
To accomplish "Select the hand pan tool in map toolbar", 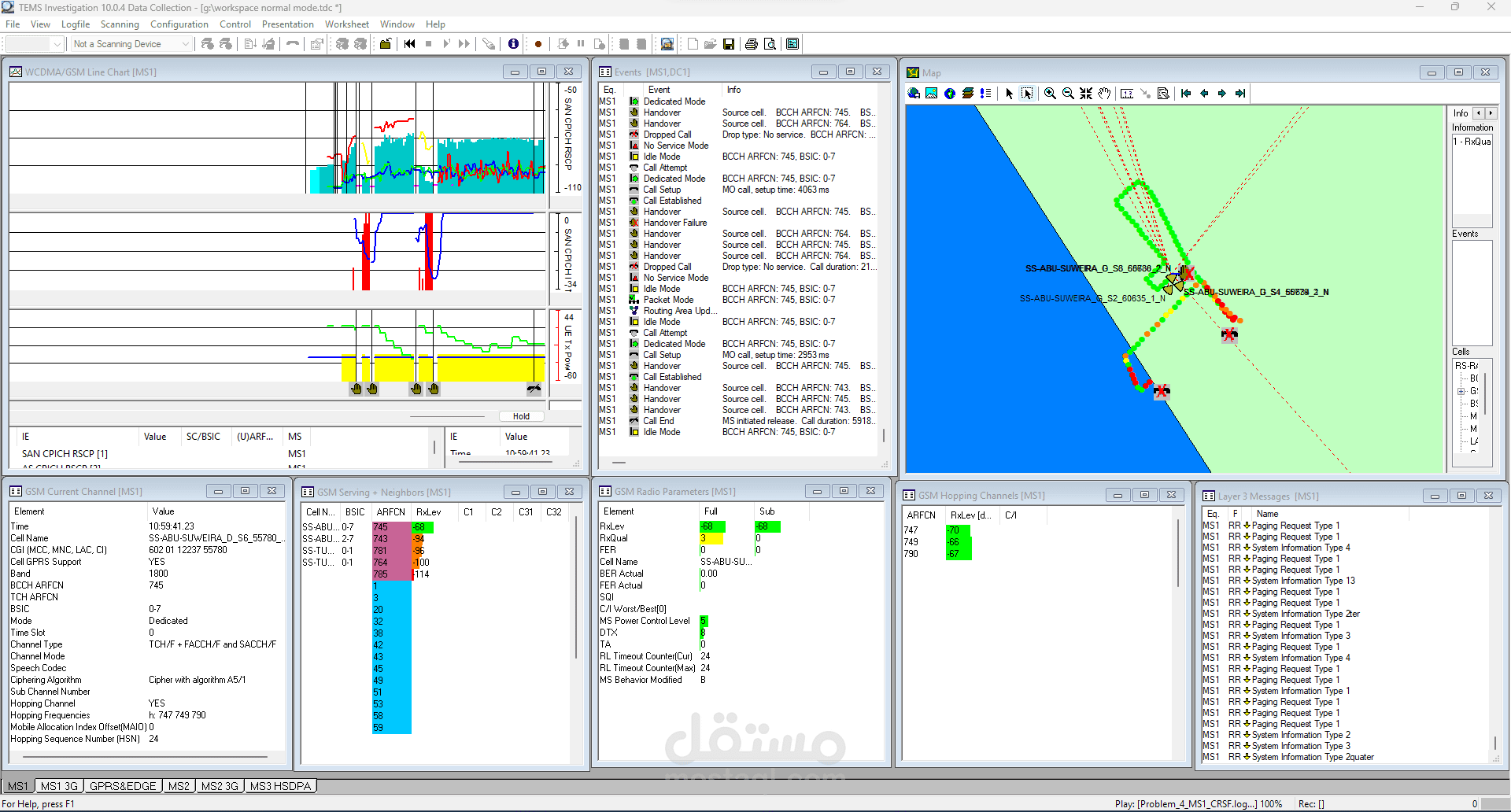I will click(x=1104, y=94).
